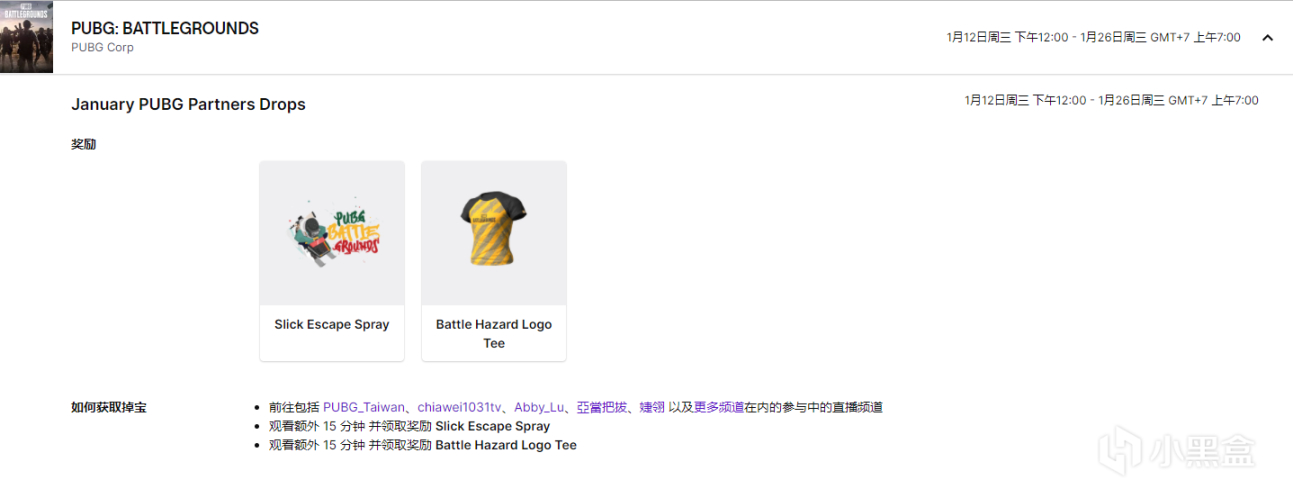This screenshot has height=489, width=1293.
Task: Collapse the PUBG: BATTLEGROUNDS campaign chevron
Action: pos(1268,38)
